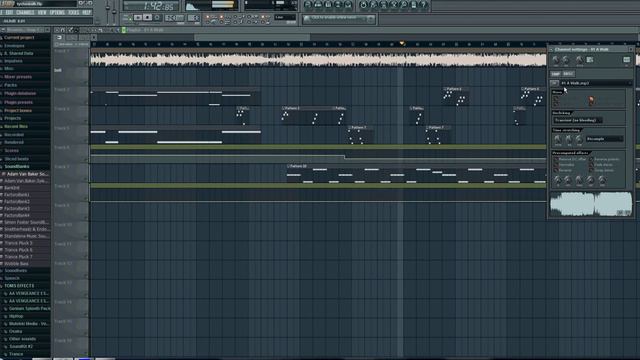This screenshot has width=640, height=360.
Task: Expand the Envelopes browser folder
Action: tap(14, 46)
